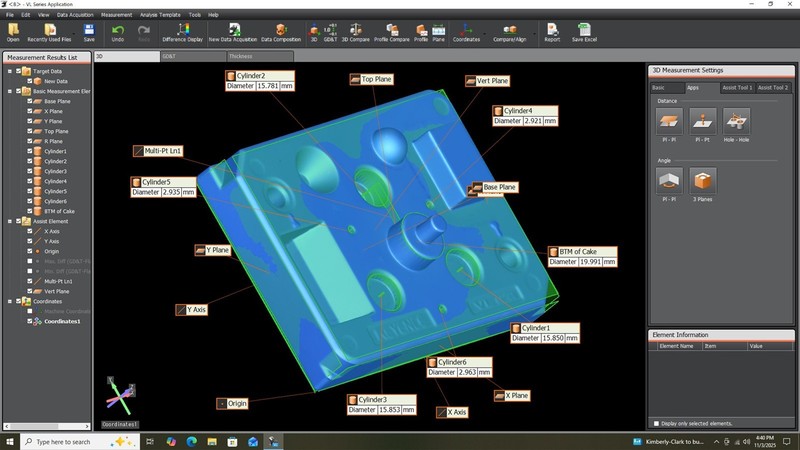
Task: Open Task View on the taskbar
Action: (x=150, y=441)
